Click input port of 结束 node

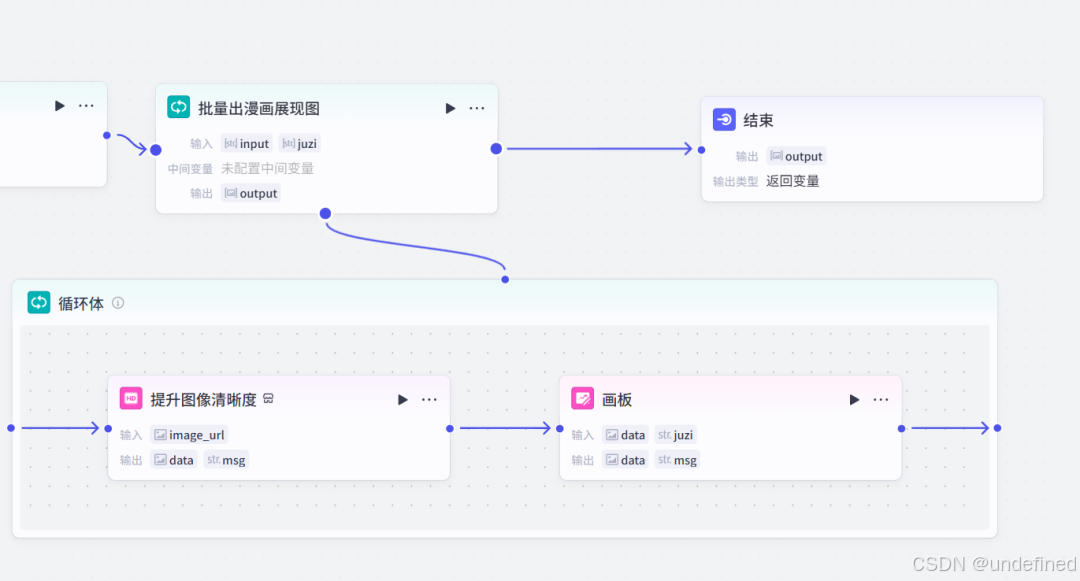[x=701, y=149]
